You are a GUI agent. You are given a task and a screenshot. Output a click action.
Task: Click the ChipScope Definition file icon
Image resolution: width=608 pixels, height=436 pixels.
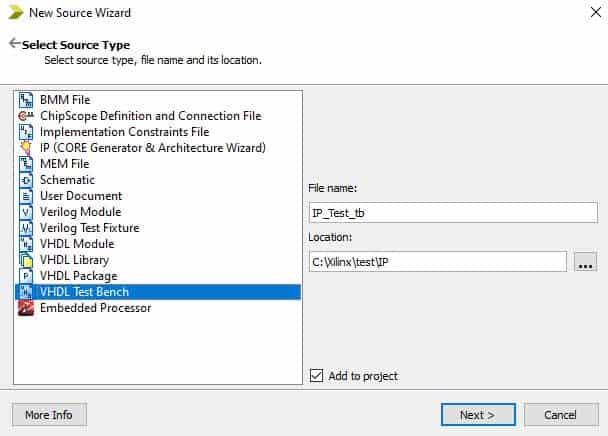point(26,116)
